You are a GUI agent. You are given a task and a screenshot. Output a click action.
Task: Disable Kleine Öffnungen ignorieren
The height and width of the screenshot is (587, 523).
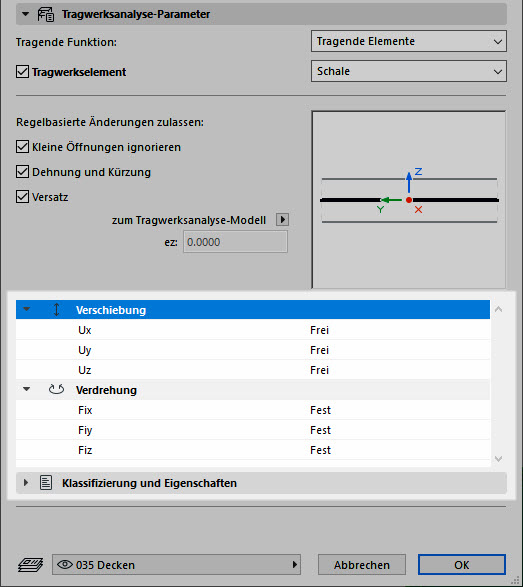[22, 147]
